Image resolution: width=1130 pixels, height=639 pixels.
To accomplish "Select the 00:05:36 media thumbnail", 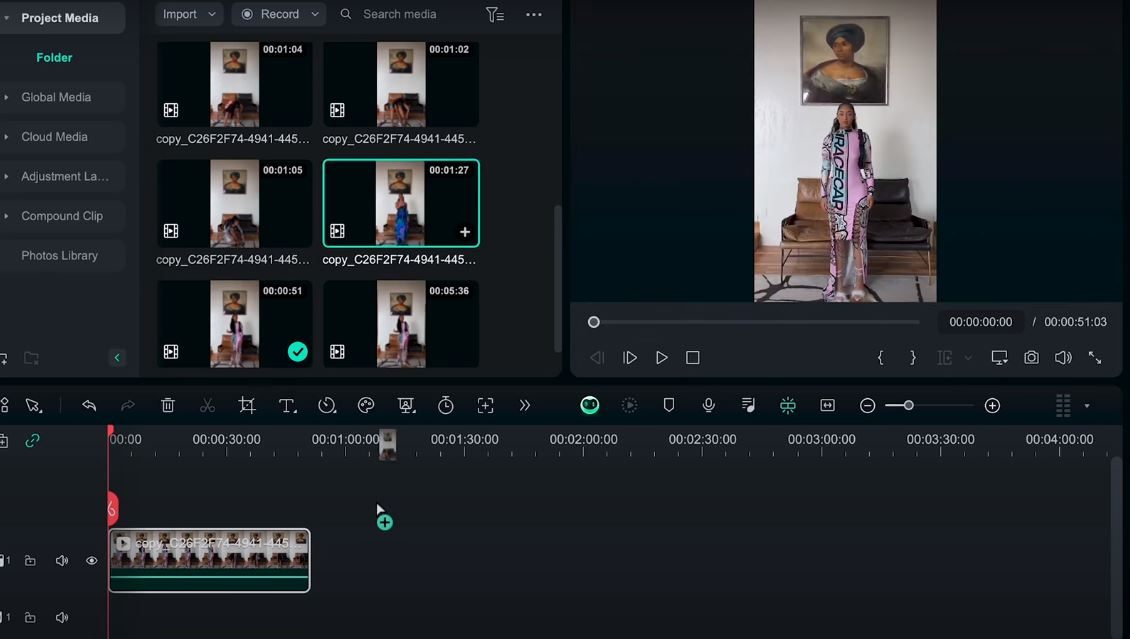I will [401, 324].
